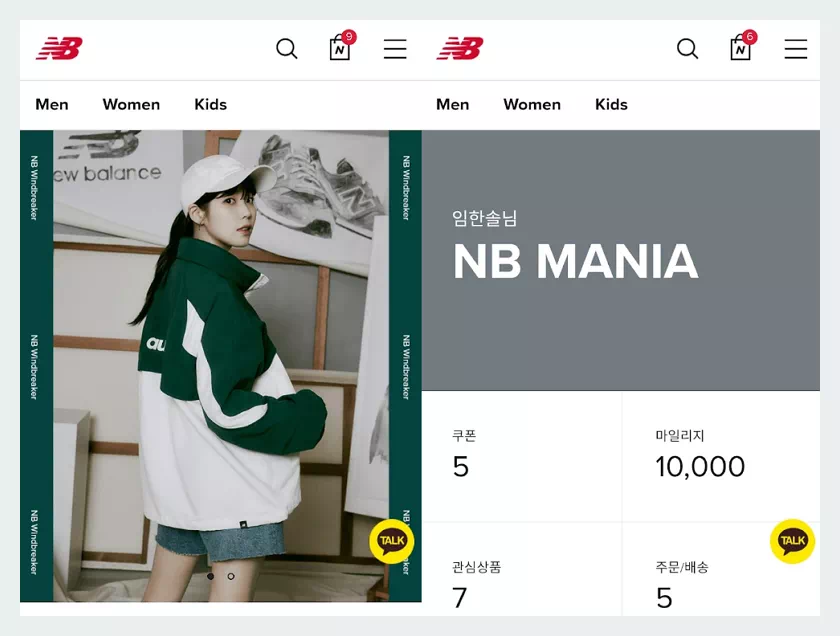Viewport: 840px width, 636px height.
Task: Open the right hamburger menu
Action: [x=795, y=48]
